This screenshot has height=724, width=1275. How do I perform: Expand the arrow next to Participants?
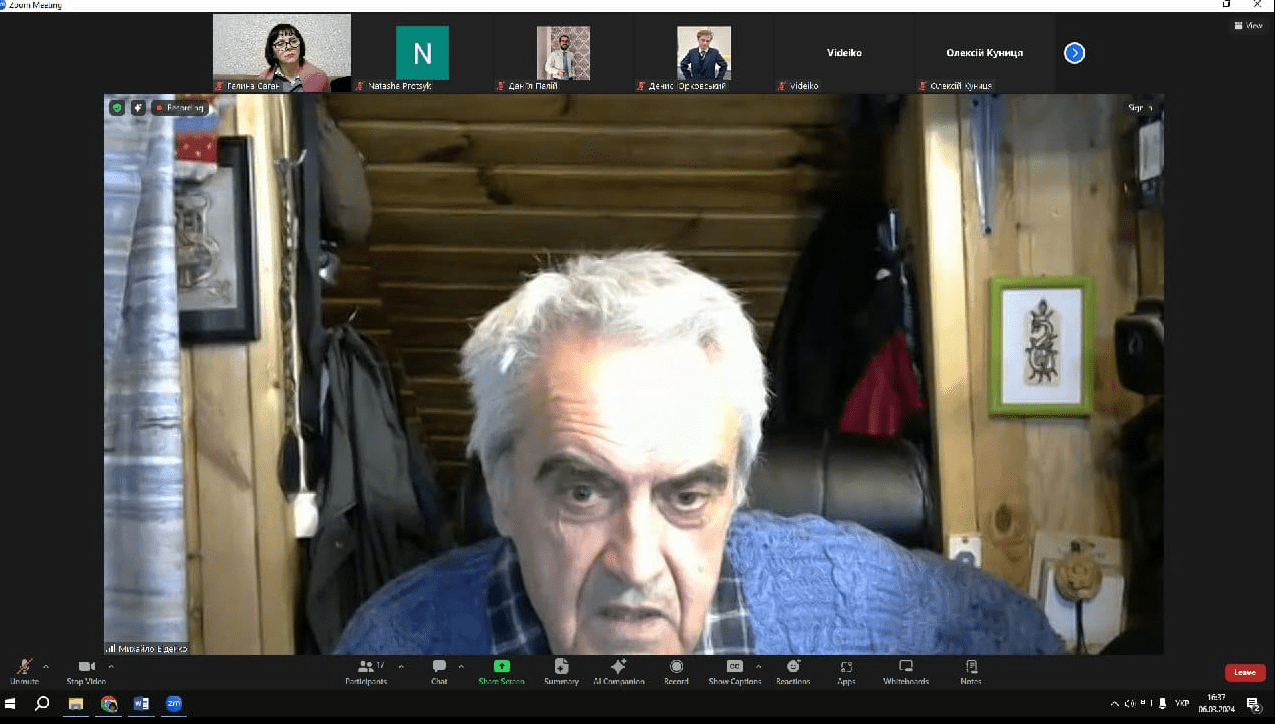point(401,666)
